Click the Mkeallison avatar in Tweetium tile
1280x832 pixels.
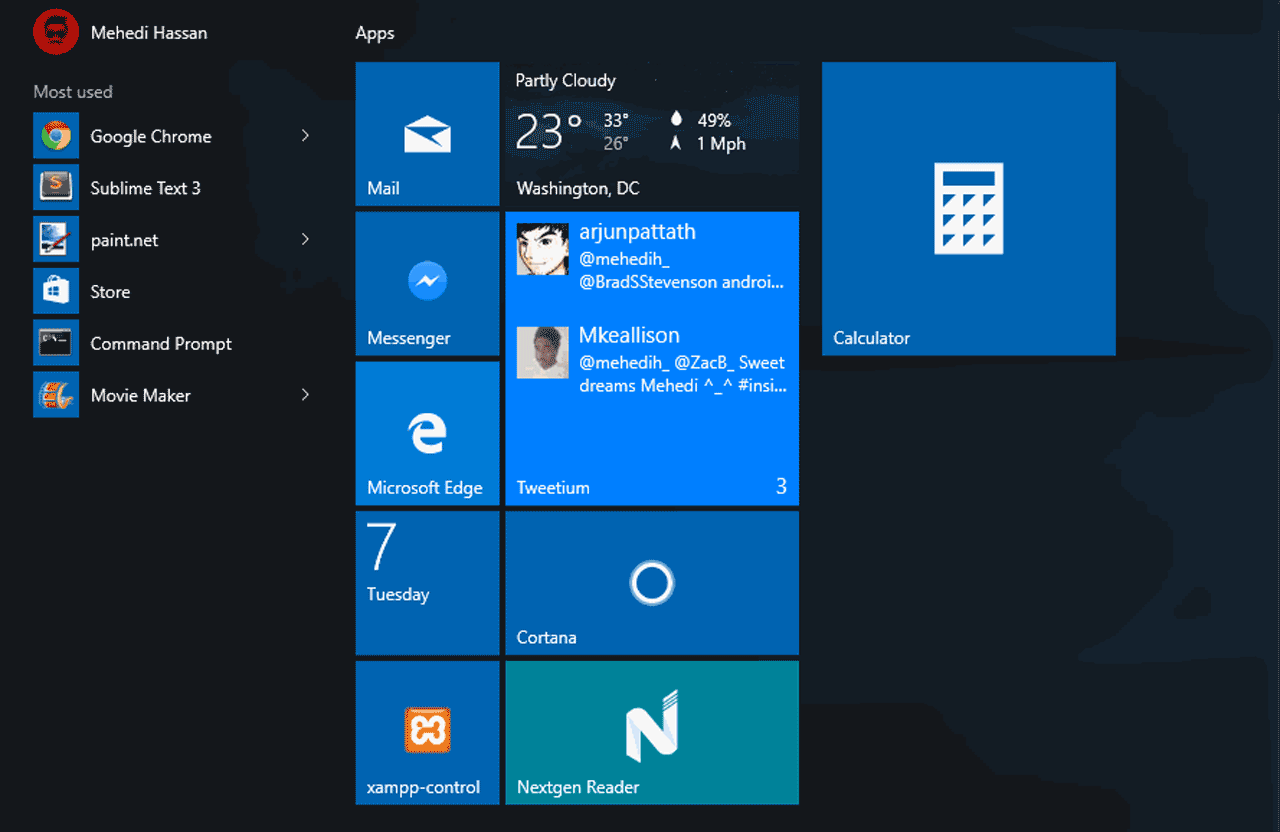tap(543, 352)
